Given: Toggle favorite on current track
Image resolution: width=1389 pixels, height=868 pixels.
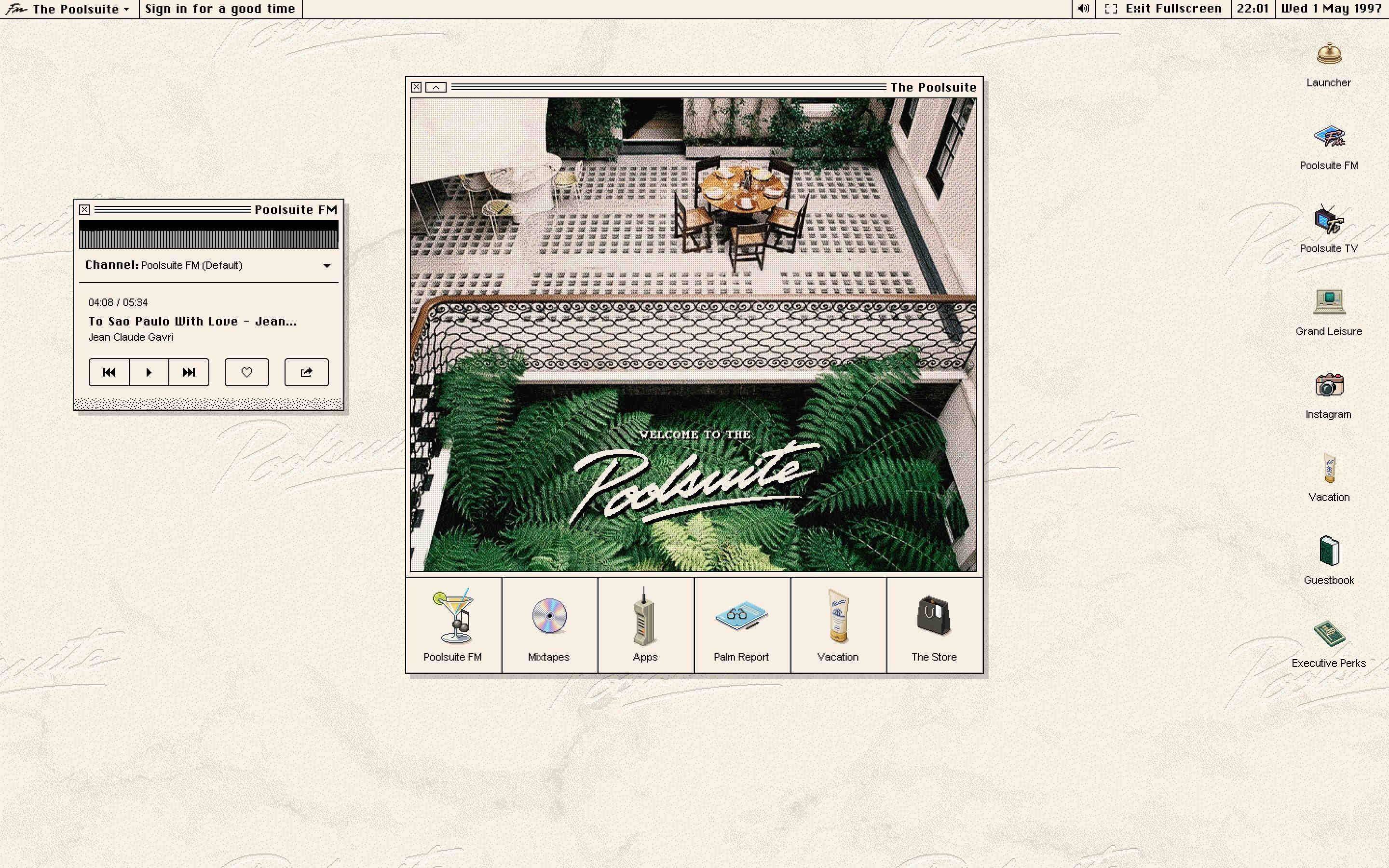Looking at the screenshot, I should coord(246,372).
